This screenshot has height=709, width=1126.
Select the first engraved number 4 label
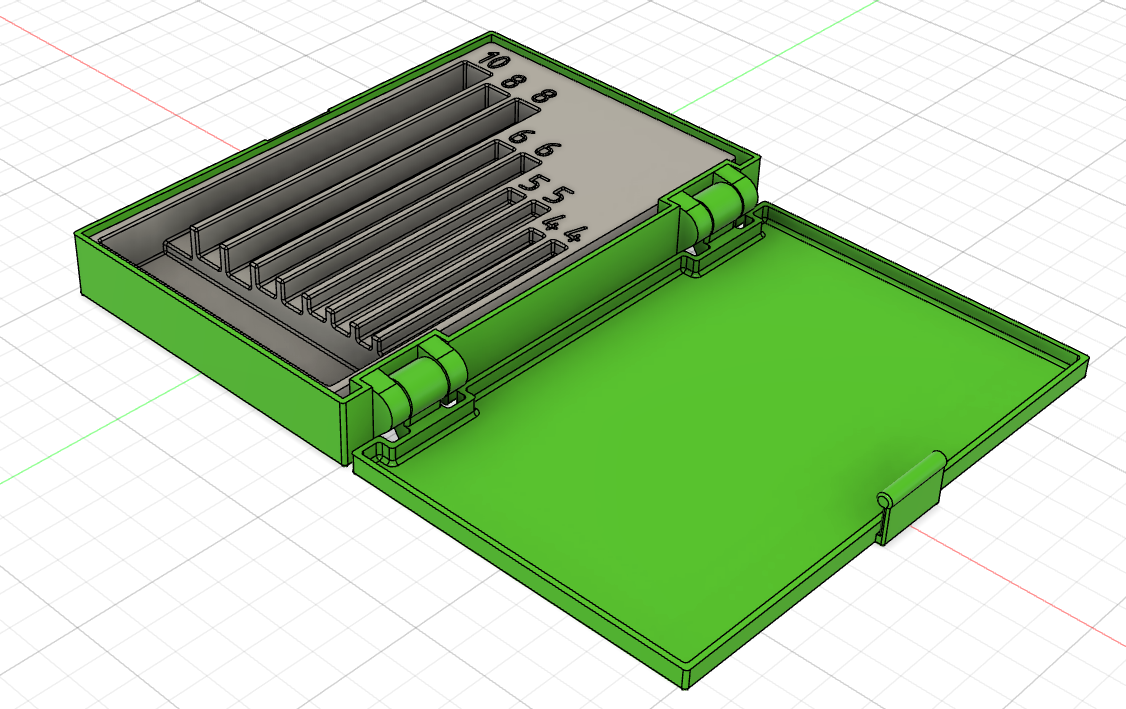click(x=551, y=223)
